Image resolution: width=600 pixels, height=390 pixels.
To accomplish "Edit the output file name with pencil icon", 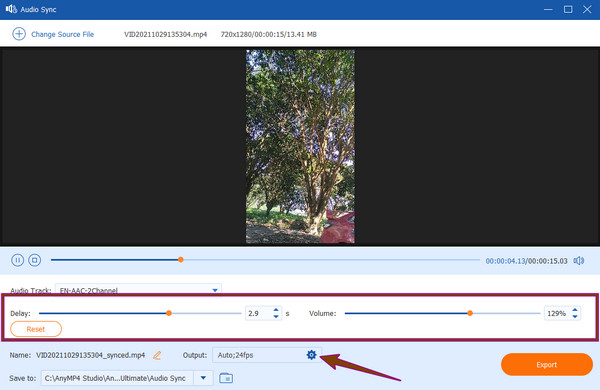I will 157,355.
